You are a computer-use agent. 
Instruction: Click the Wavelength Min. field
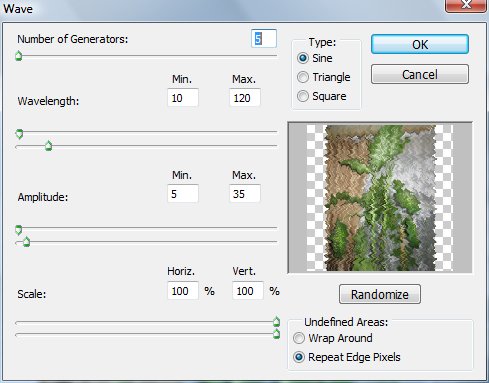point(183,98)
